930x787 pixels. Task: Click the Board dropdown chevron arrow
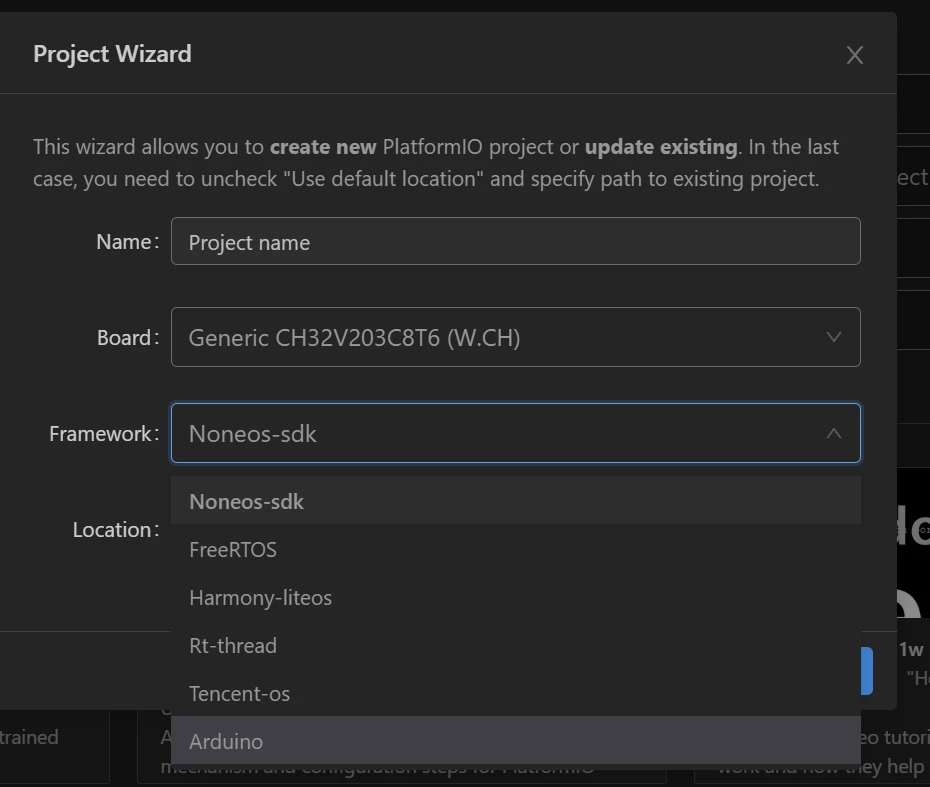tap(833, 338)
